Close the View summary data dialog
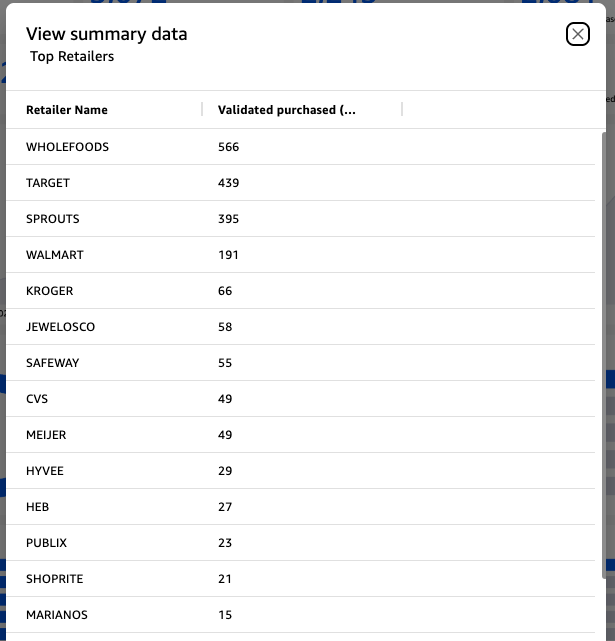The width and height of the screenshot is (615, 641). click(577, 34)
